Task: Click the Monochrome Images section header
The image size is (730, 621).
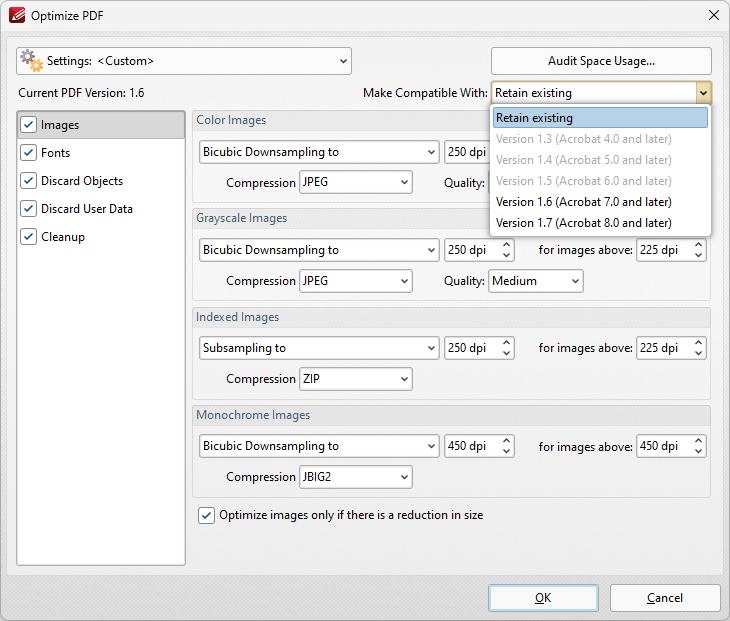Action: (253, 415)
